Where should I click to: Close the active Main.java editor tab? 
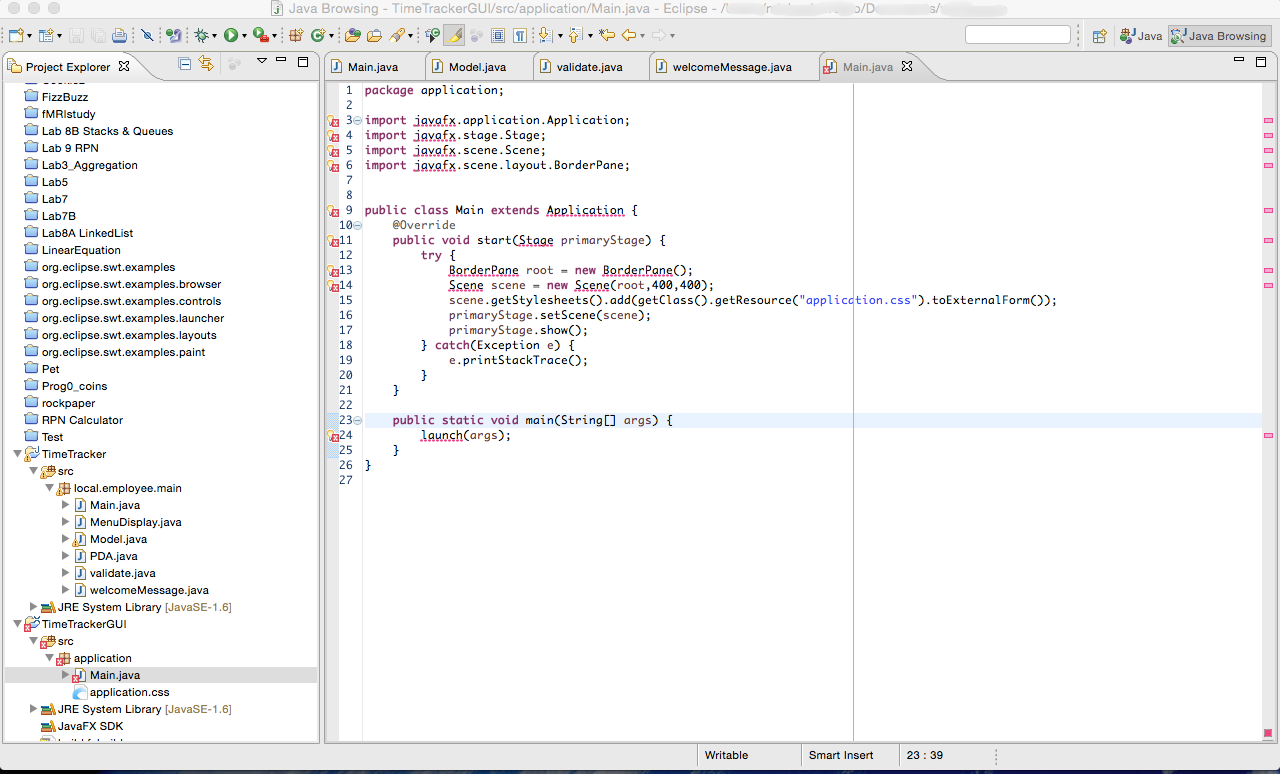(907, 67)
